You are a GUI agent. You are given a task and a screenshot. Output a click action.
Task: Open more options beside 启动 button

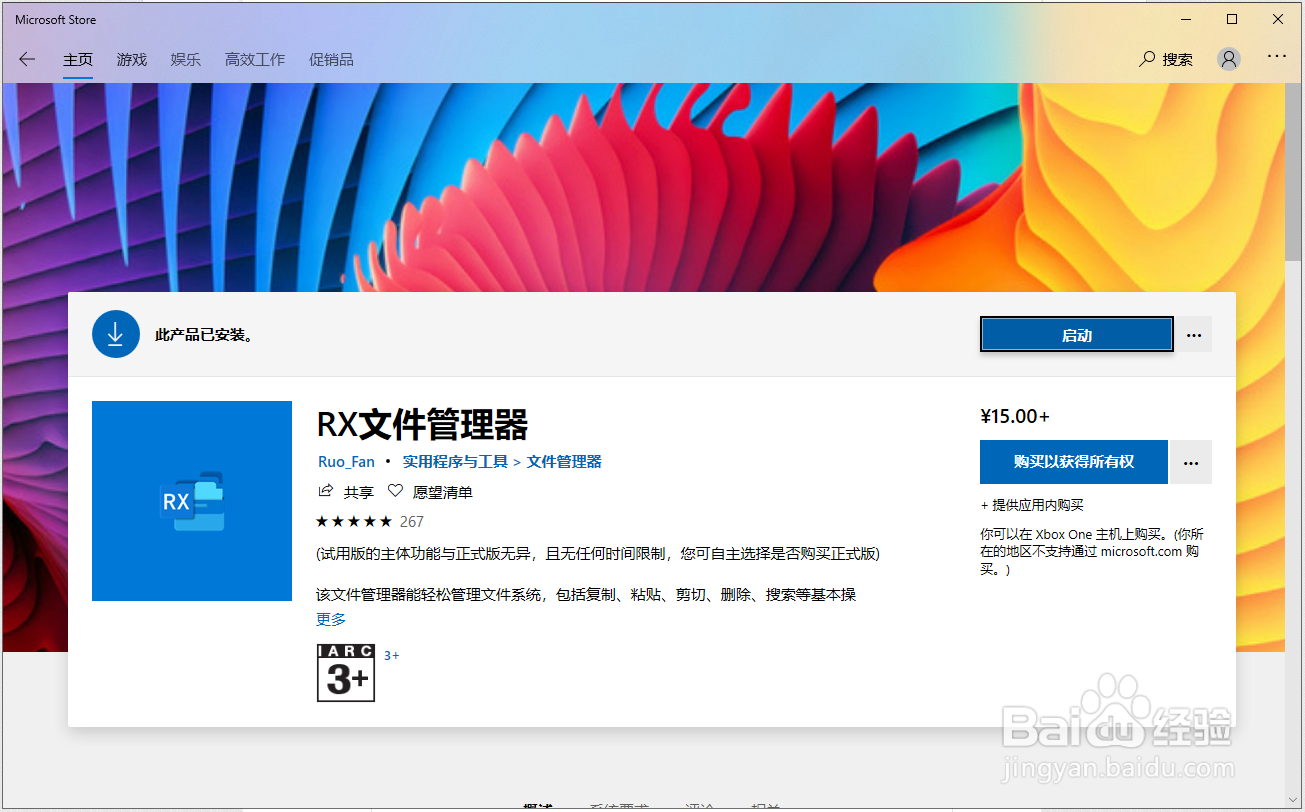click(x=1194, y=335)
